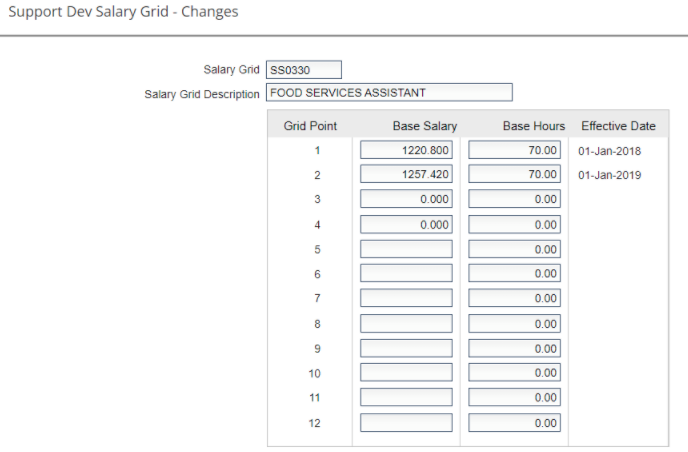This screenshot has height=452, width=688.
Task: Click Base Hours field for grid point 3
Action: [x=514, y=200]
